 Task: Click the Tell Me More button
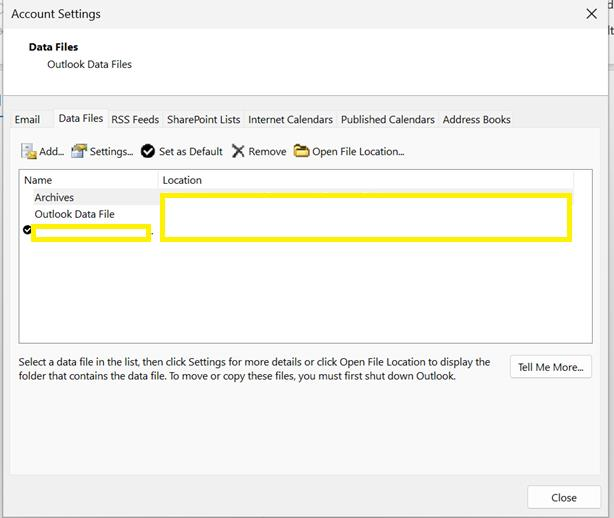click(x=551, y=367)
